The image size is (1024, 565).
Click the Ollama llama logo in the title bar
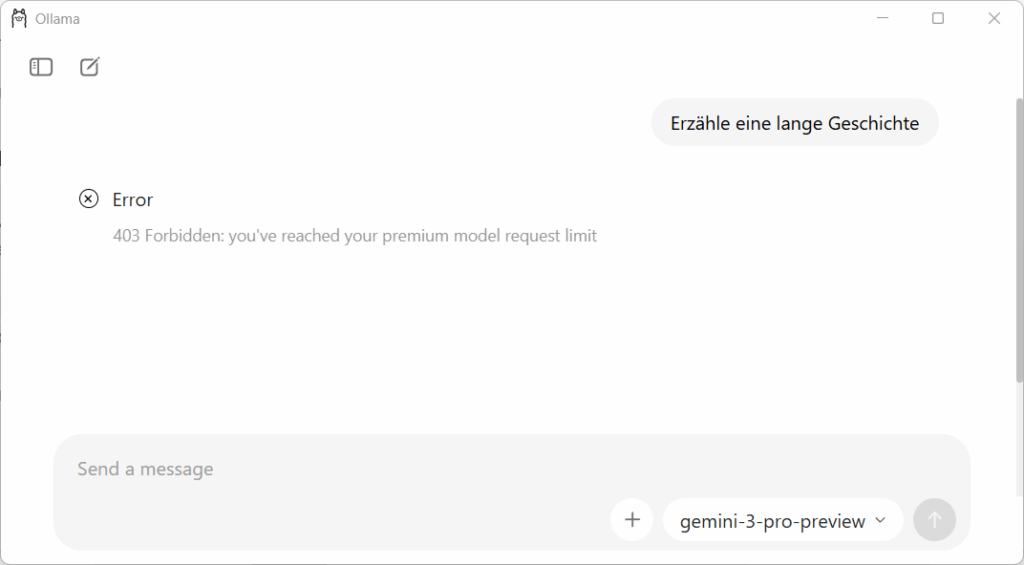tap(19, 18)
